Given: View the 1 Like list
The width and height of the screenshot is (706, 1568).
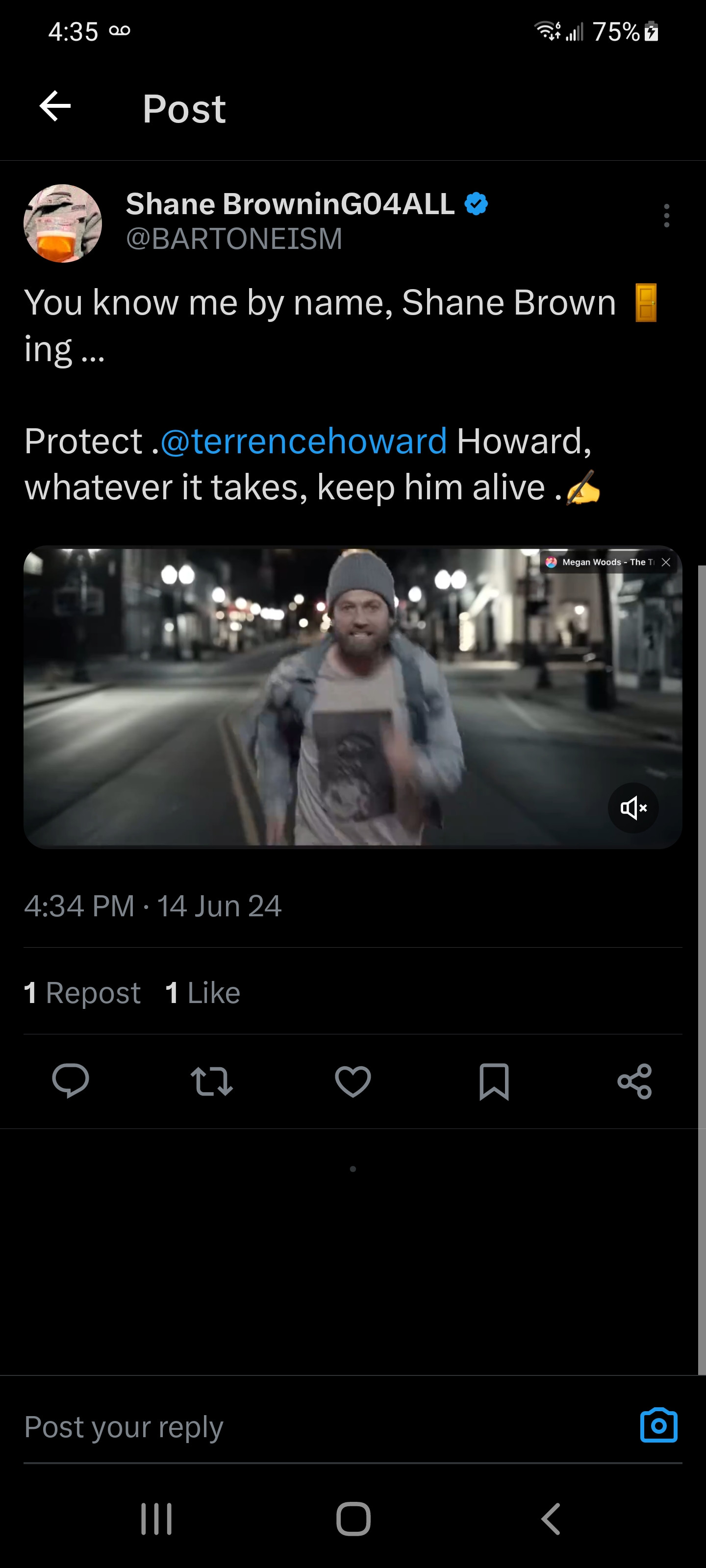Looking at the screenshot, I should tap(203, 993).
